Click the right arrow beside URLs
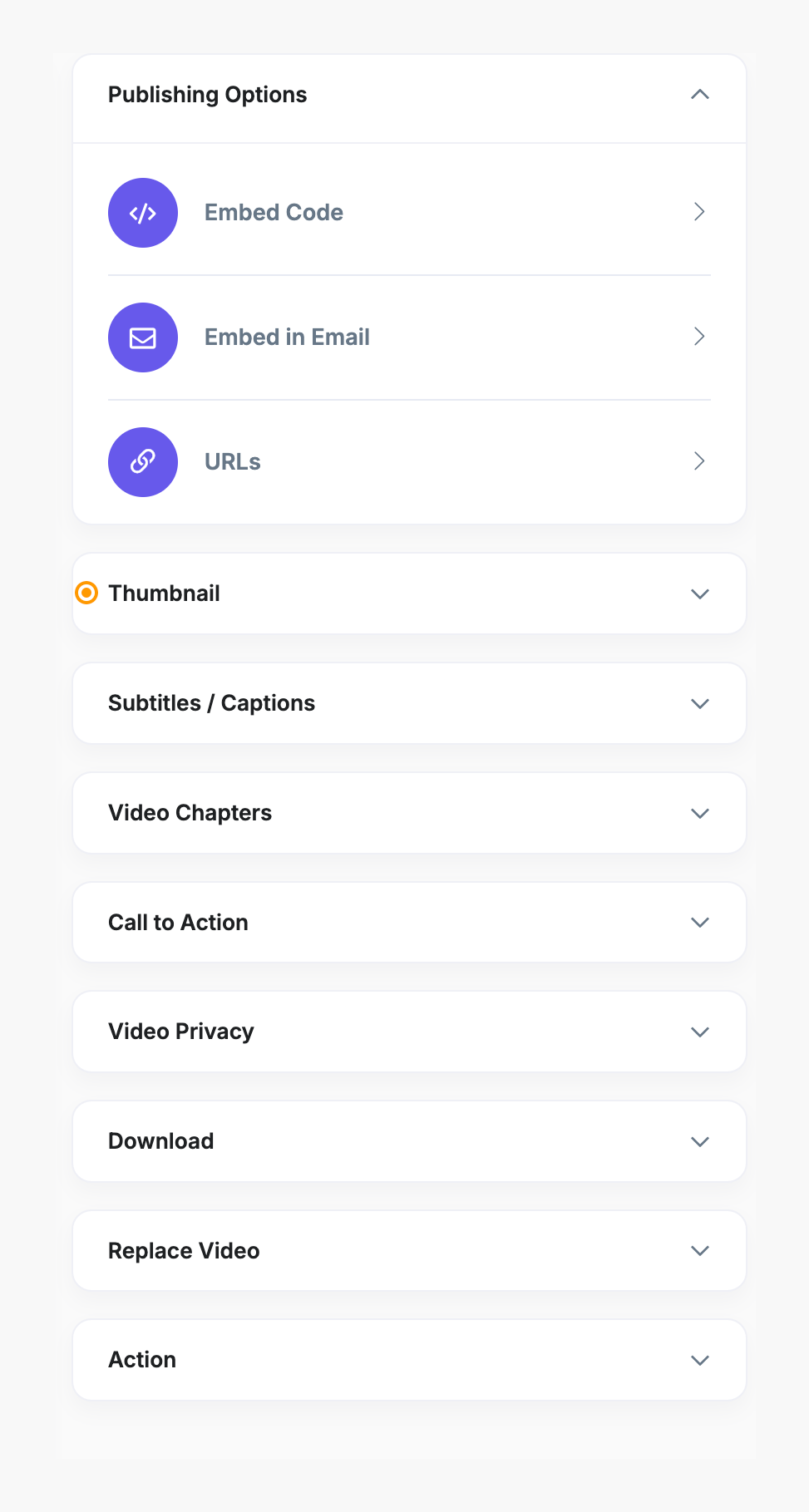This screenshot has width=809, height=1512. [699, 462]
